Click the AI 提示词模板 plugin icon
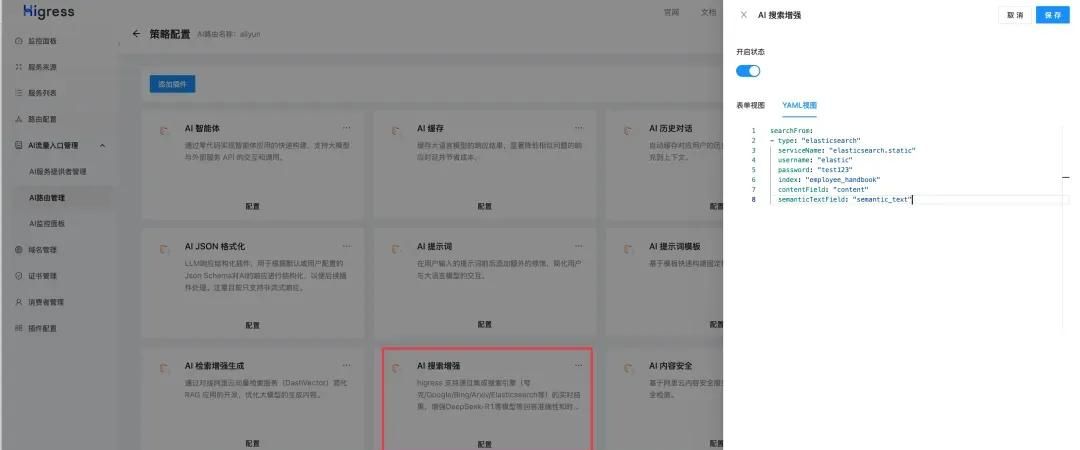The width and height of the screenshot is (1080, 450). [628, 249]
